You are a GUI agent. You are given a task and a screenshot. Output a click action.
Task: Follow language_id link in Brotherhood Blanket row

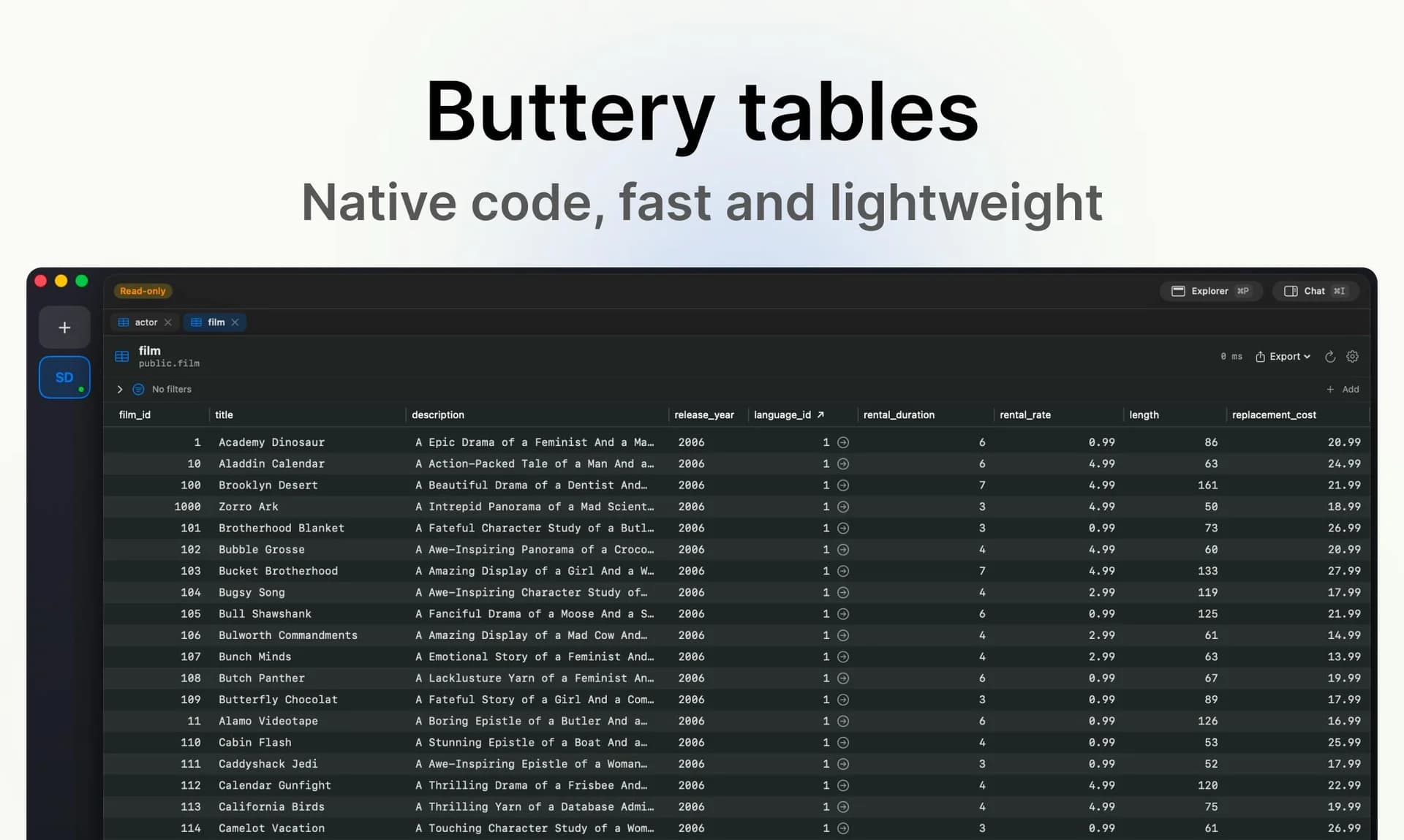843,528
